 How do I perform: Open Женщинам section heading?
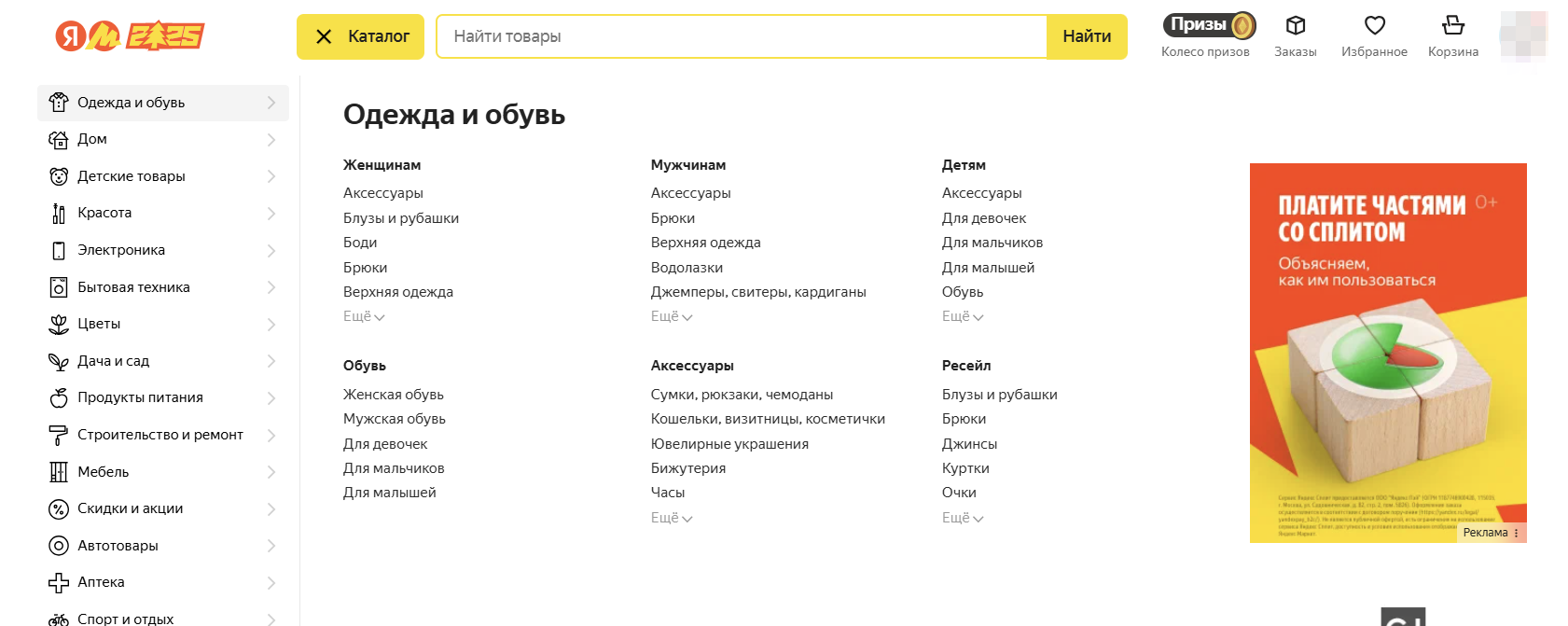tap(382, 165)
